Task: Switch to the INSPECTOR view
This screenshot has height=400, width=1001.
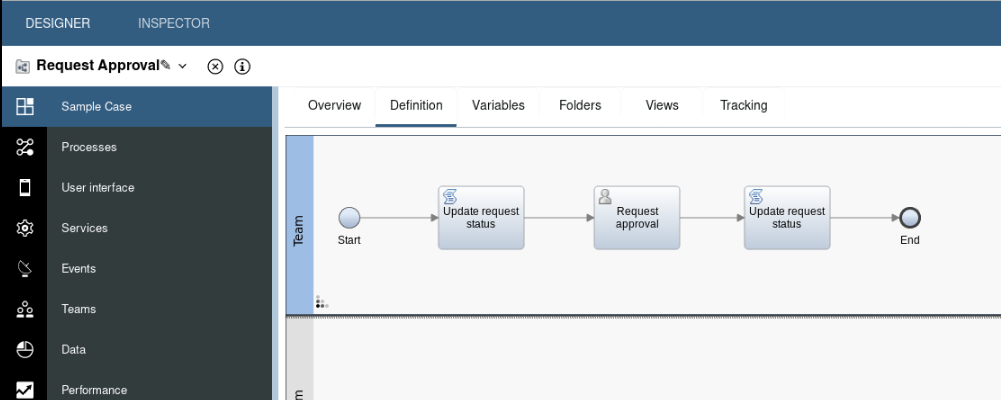Action: click(x=174, y=24)
